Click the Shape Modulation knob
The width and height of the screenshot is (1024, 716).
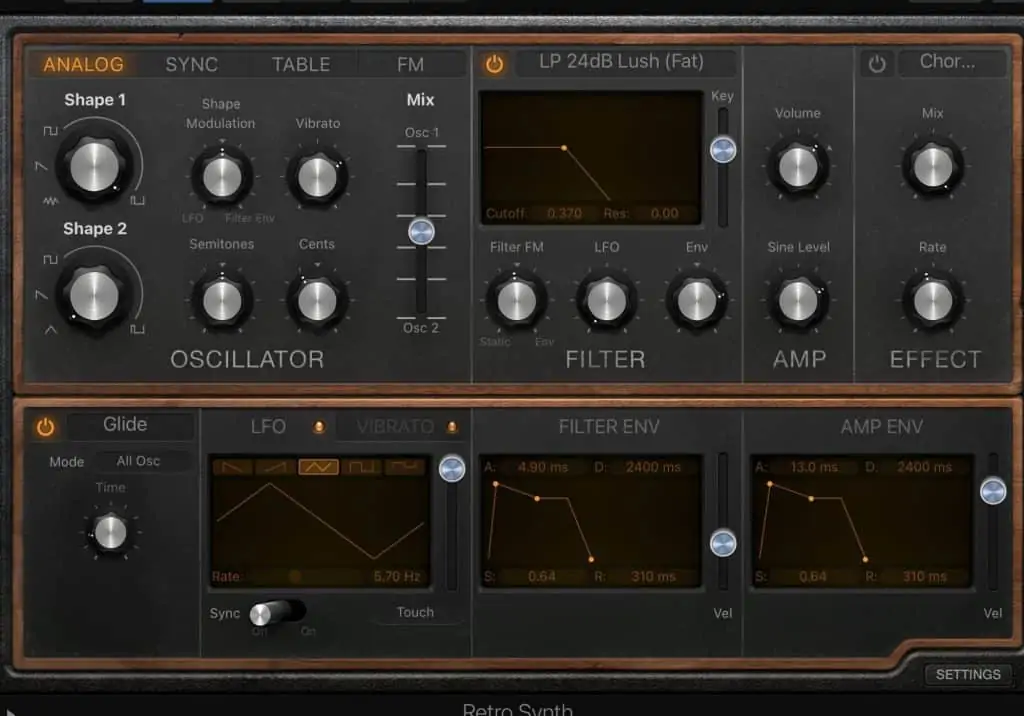point(222,177)
